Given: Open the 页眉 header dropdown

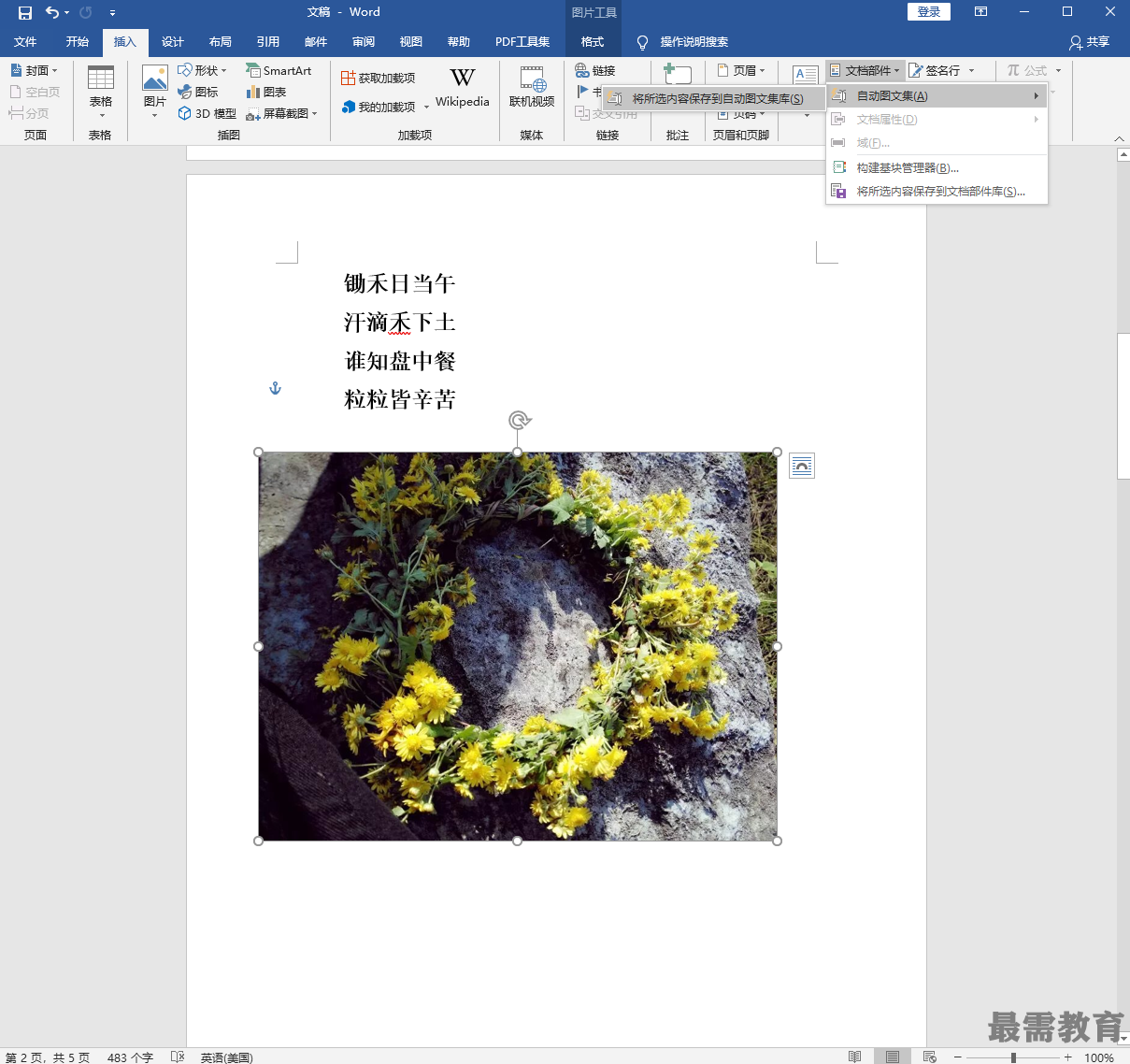Looking at the screenshot, I should [x=741, y=70].
